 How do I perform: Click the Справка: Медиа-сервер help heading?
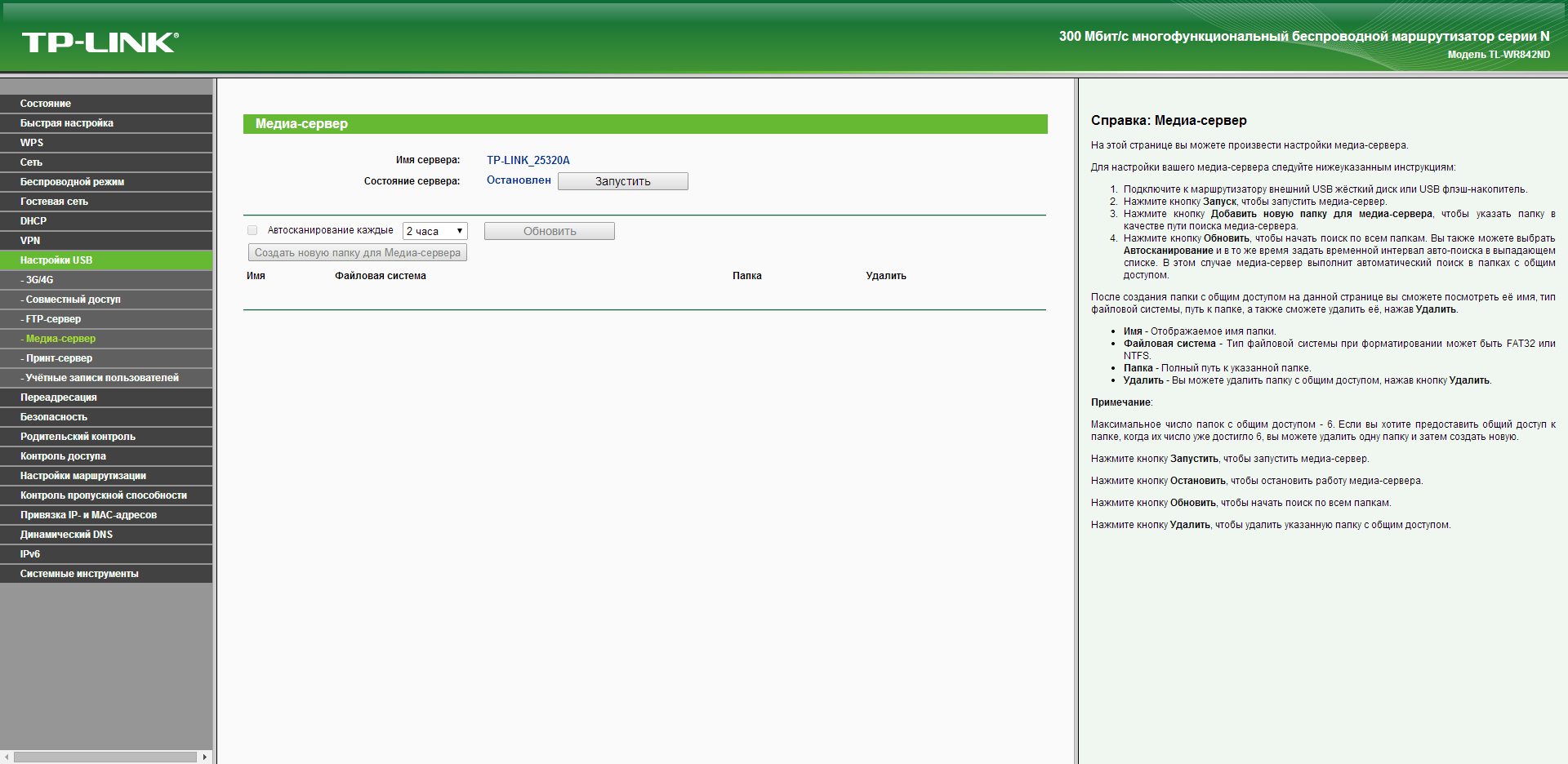tap(1169, 121)
